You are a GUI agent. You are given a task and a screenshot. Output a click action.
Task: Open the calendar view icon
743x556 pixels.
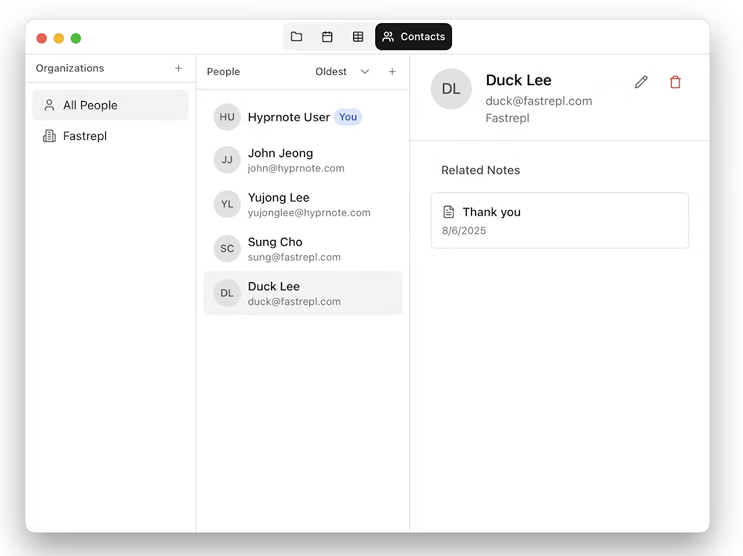tap(327, 37)
